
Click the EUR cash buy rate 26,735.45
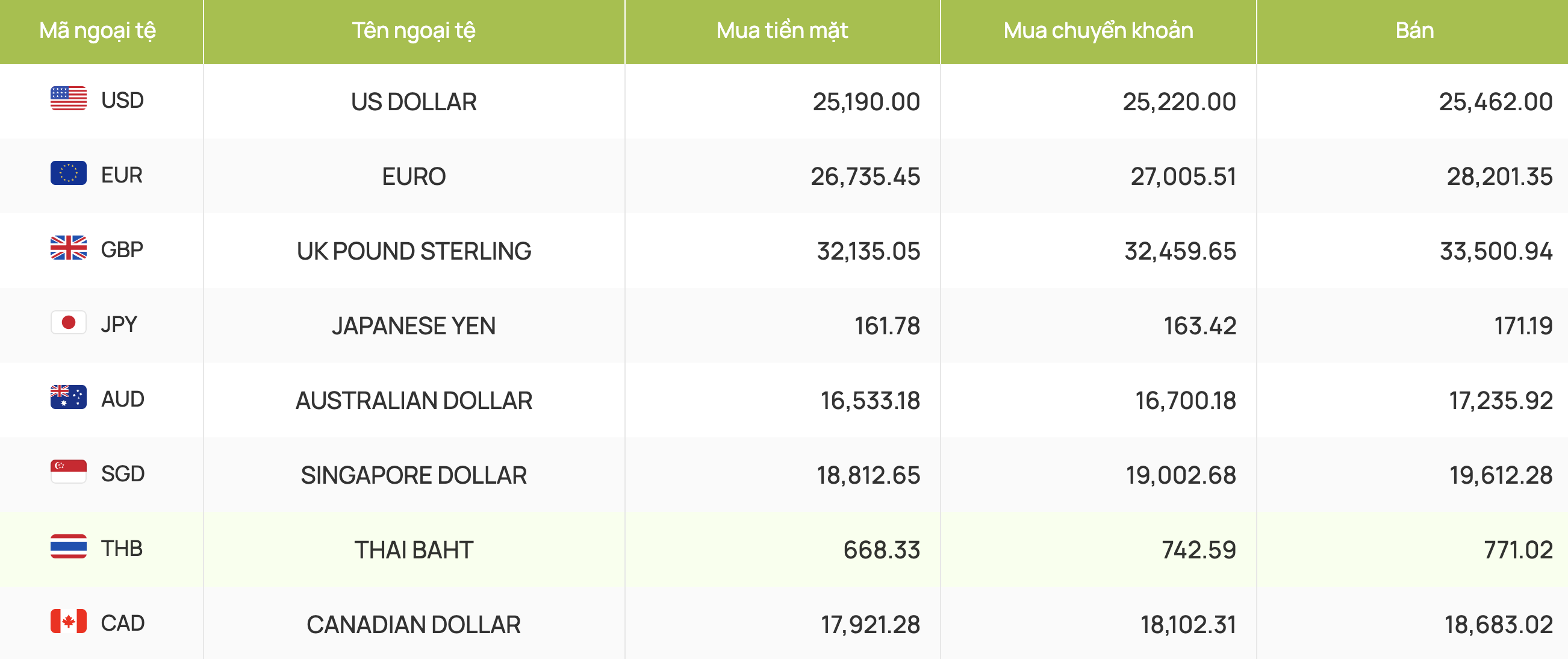[x=865, y=176]
